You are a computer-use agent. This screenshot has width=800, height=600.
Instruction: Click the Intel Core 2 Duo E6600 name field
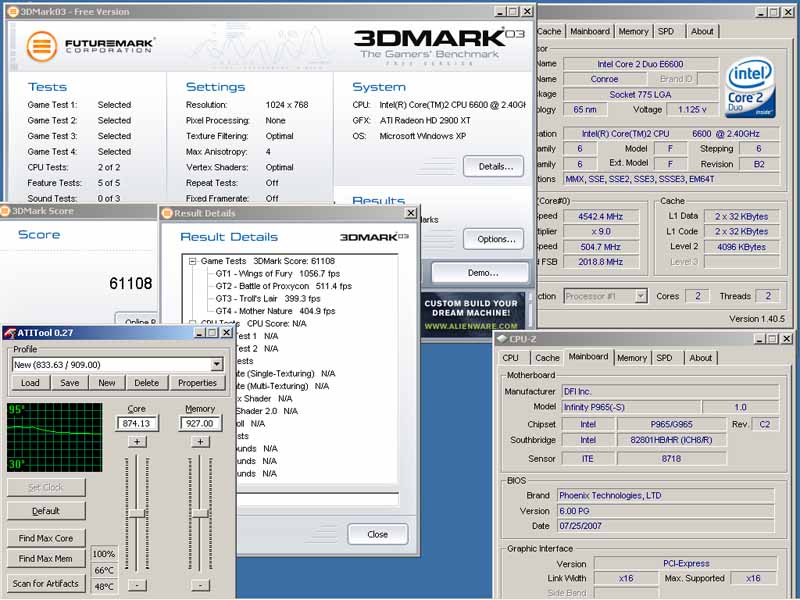(640, 64)
